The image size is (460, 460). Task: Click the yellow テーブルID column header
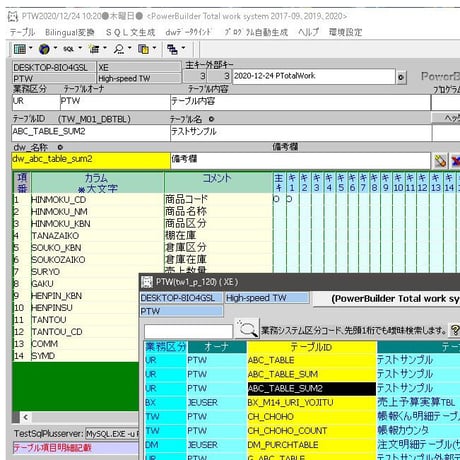coord(312,347)
